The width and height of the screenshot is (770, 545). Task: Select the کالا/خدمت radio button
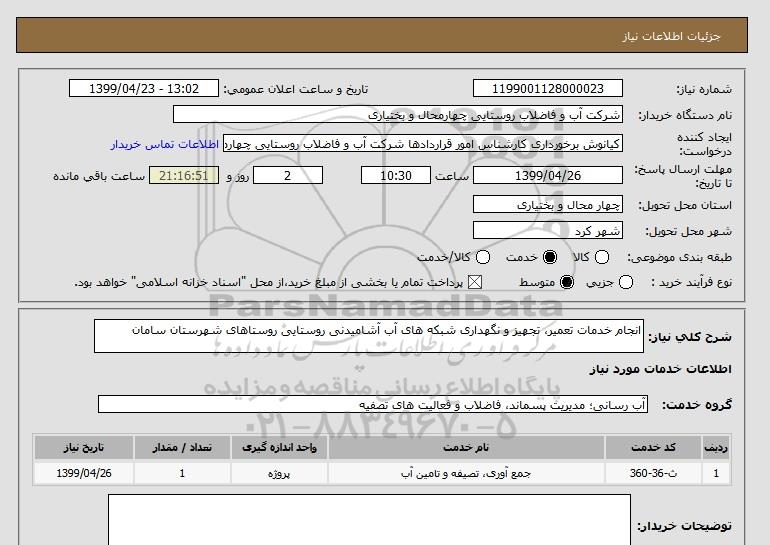483,257
